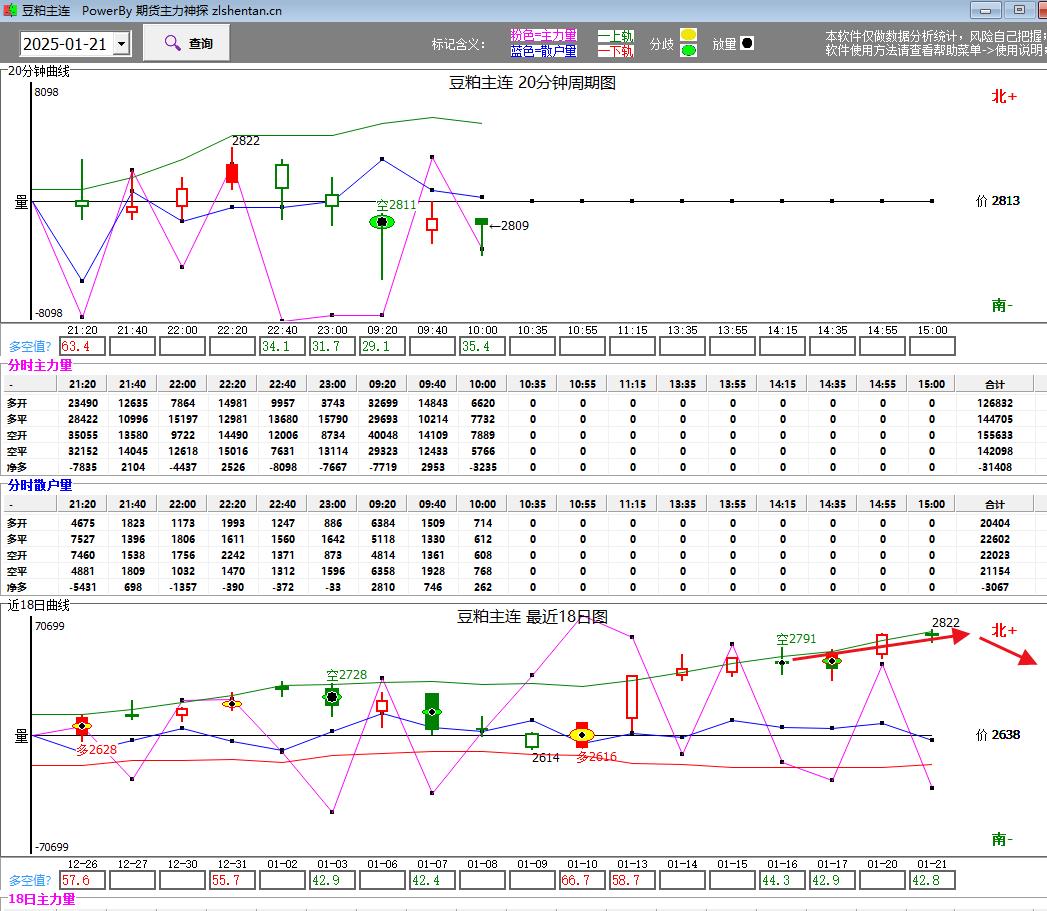This screenshot has height=911, width=1047.
Task: Click the black 放量 legend marker
Action: point(747,44)
